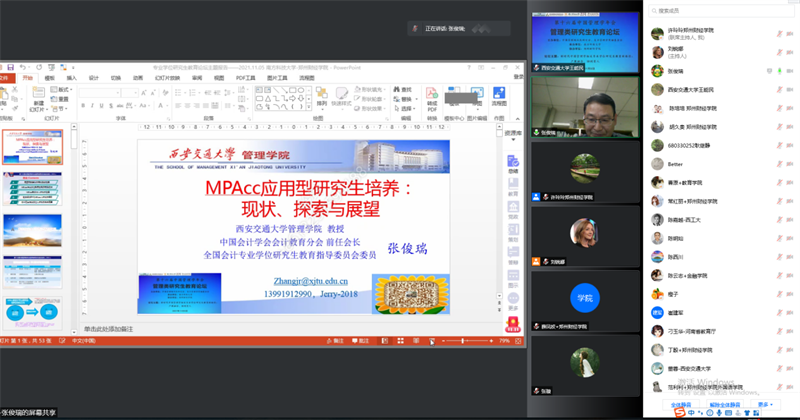This screenshot has height=420, width=800.
Task: Start slide show from status bar icon
Action: point(432,341)
